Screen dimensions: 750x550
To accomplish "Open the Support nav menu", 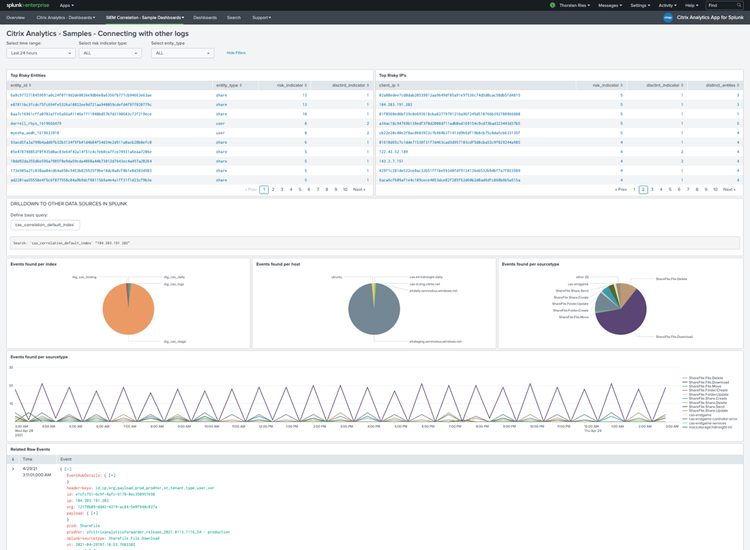I will click(261, 18).
